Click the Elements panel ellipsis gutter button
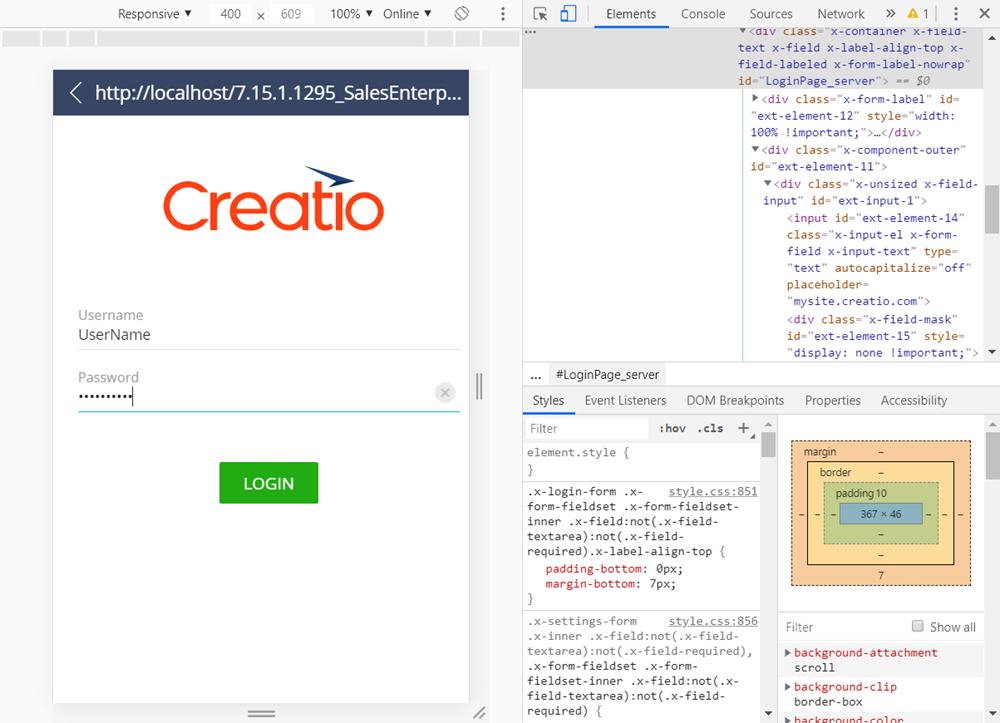This screenshot has height=723, width=1000. [x=531, y=32]
